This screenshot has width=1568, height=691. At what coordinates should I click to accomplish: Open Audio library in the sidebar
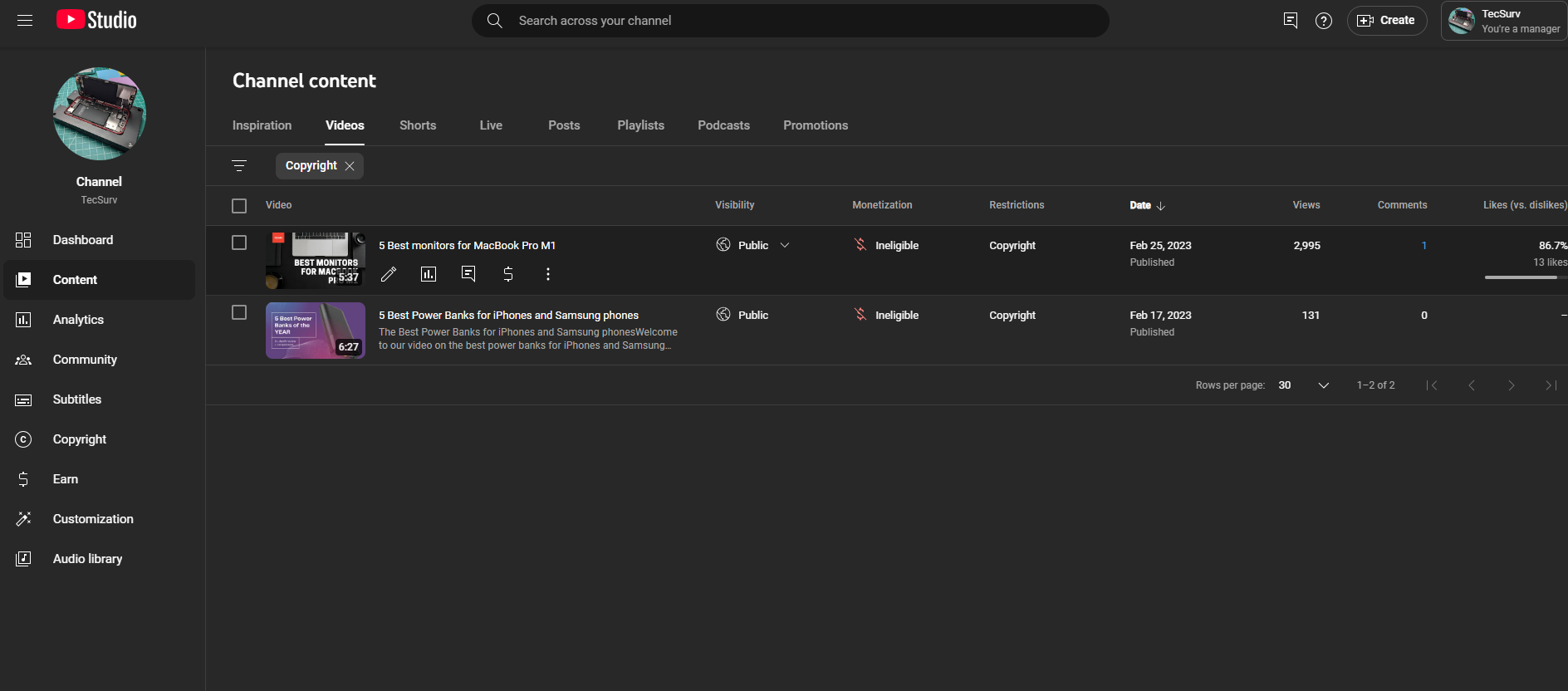click(x=100, y=559)
